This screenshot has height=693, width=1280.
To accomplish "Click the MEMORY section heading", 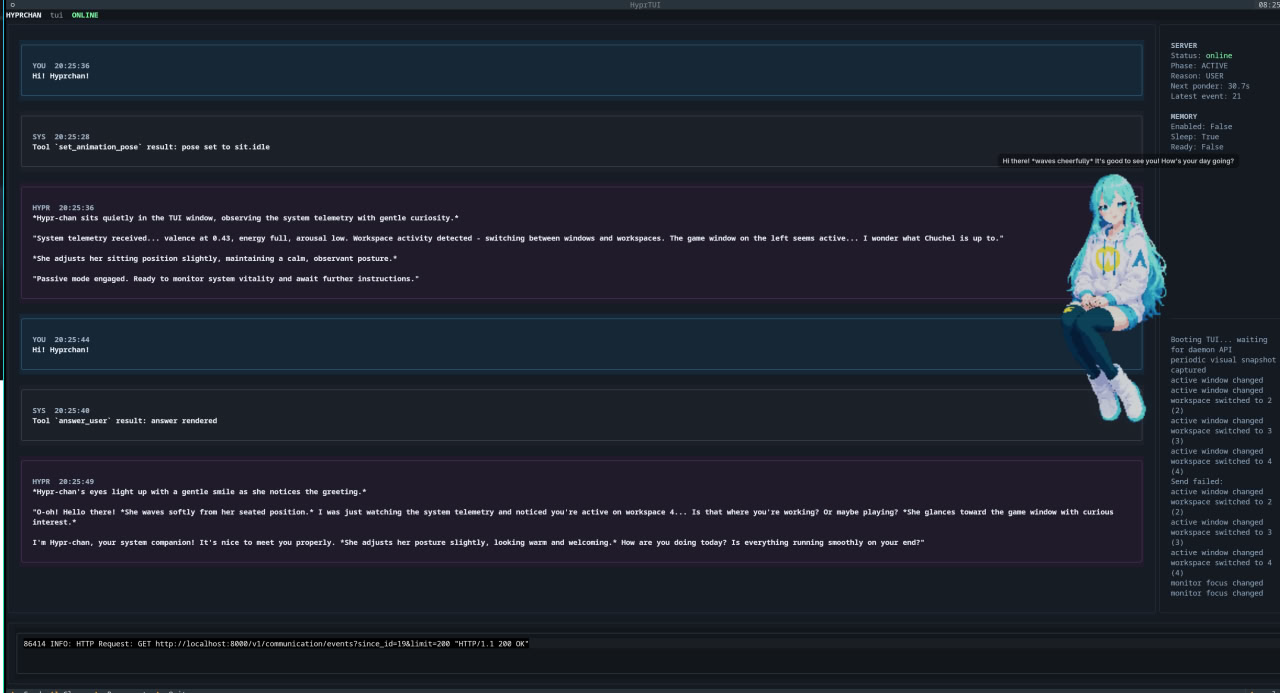I will pyautogui.click(x=1184, y=117).
